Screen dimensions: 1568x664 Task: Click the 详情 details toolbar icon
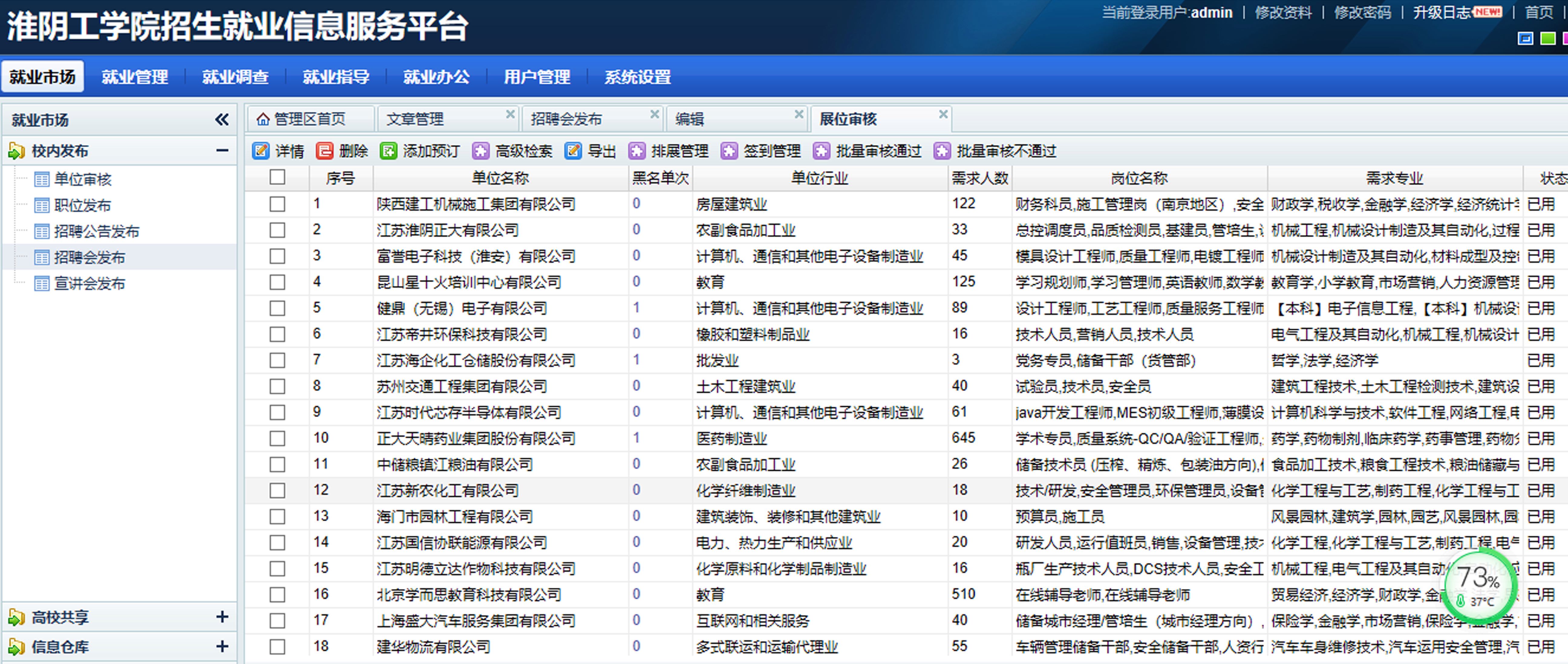point(261,150)
